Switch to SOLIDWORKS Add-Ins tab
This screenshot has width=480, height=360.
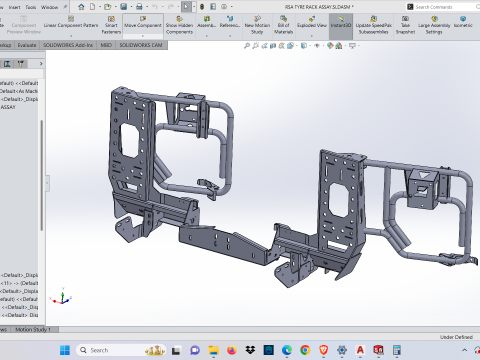tap(68, 45)
